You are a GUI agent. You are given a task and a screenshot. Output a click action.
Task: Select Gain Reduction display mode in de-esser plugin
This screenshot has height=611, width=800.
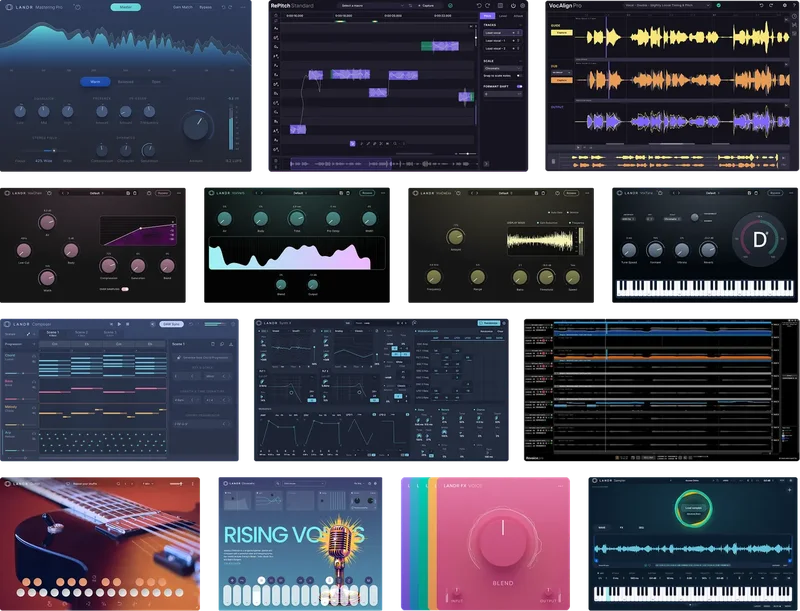click(548, 223)
